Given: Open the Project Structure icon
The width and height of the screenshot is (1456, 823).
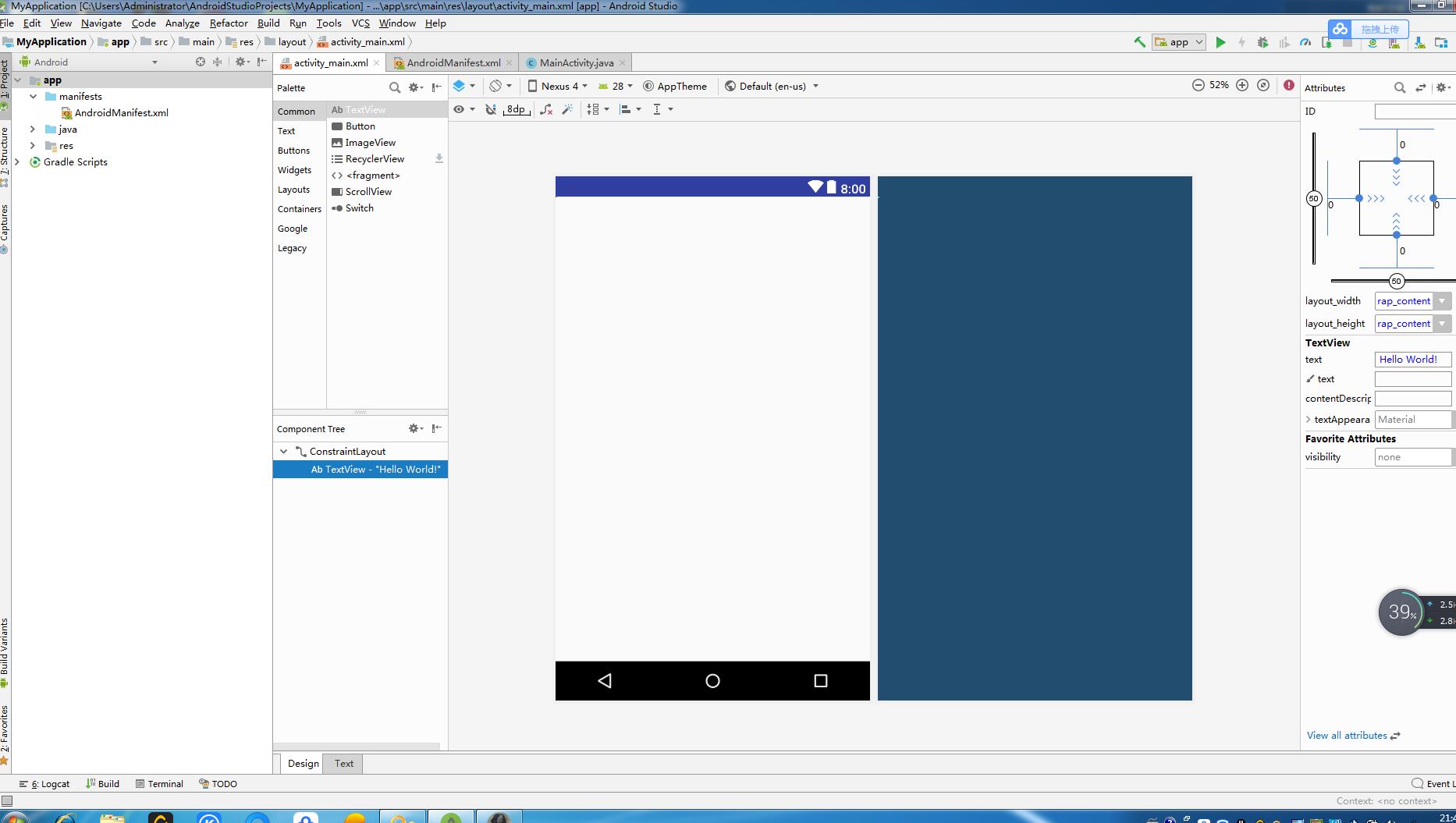Looking at the screenshot, I should point(1441,42).
